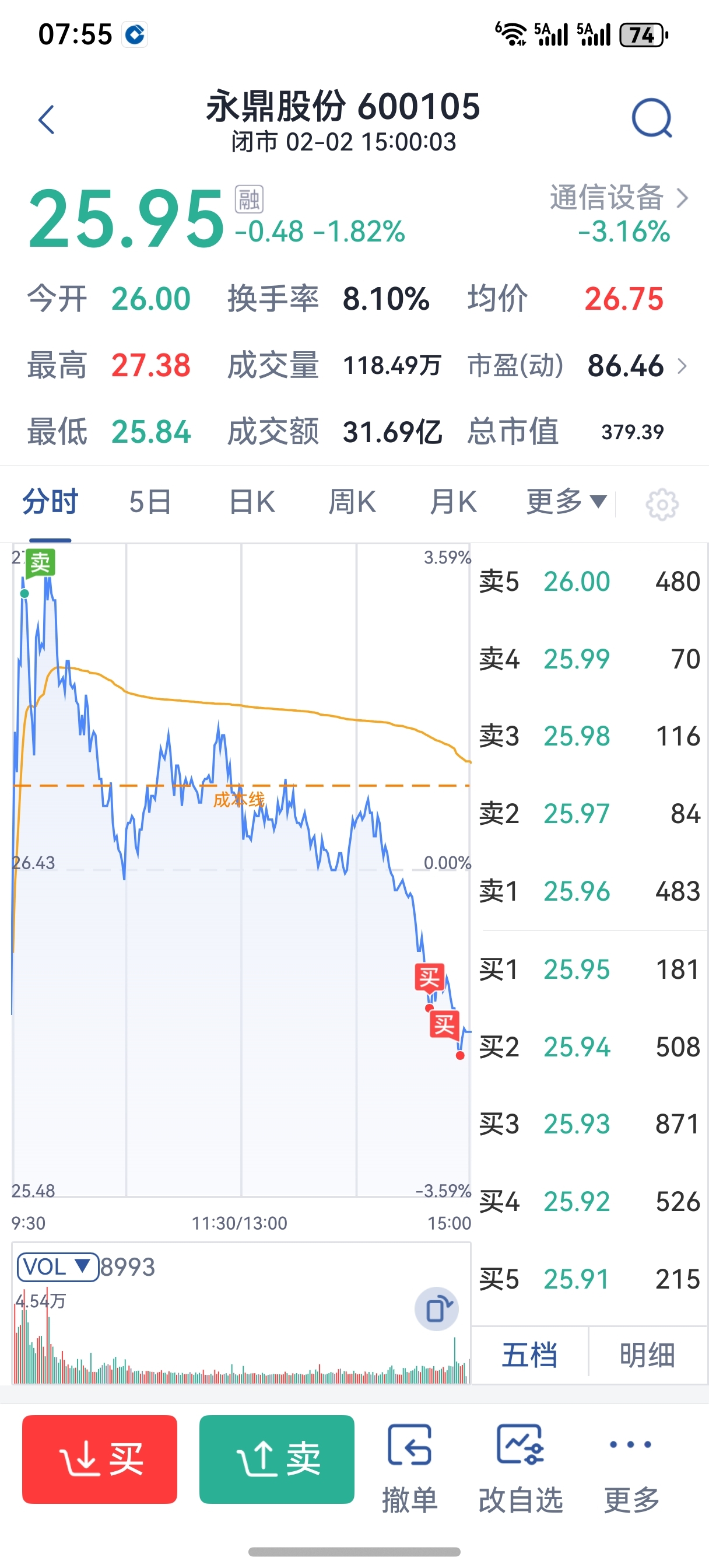Open the search magnifier icon
This screenshot has height=1568, width=709.
651,118
